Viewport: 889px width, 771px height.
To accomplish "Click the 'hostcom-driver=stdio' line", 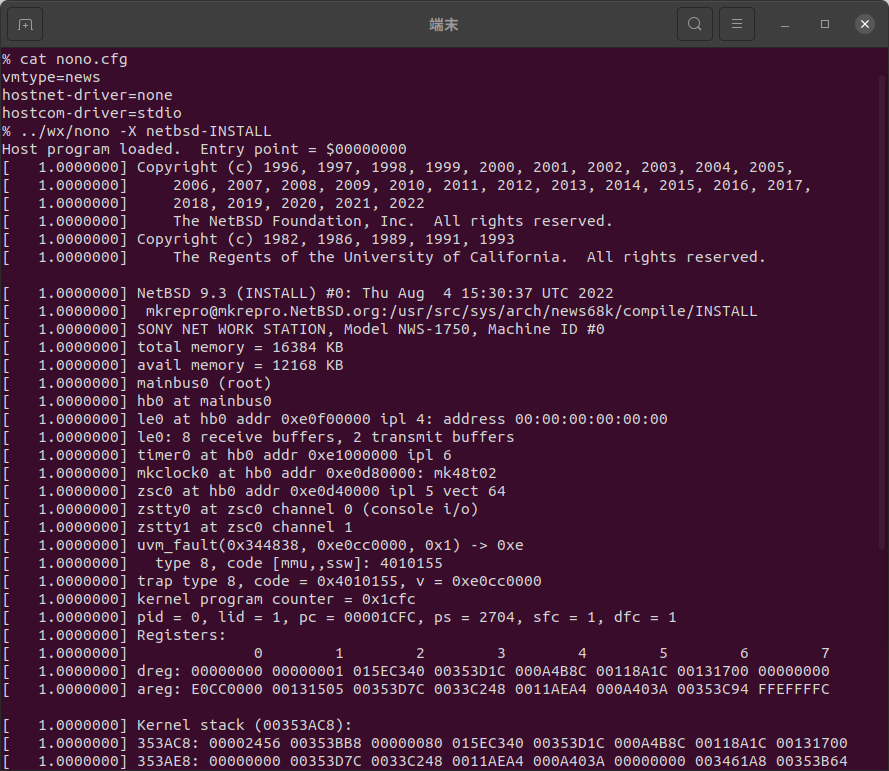I will pyautogui.click(x=92, y=113).
